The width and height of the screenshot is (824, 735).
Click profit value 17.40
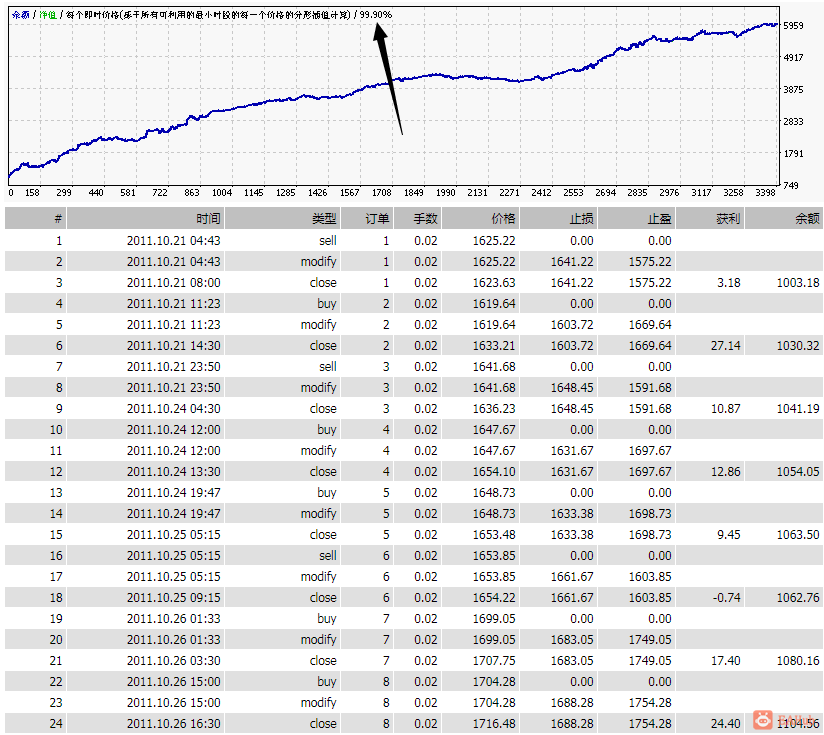click(x=725, y=661)
